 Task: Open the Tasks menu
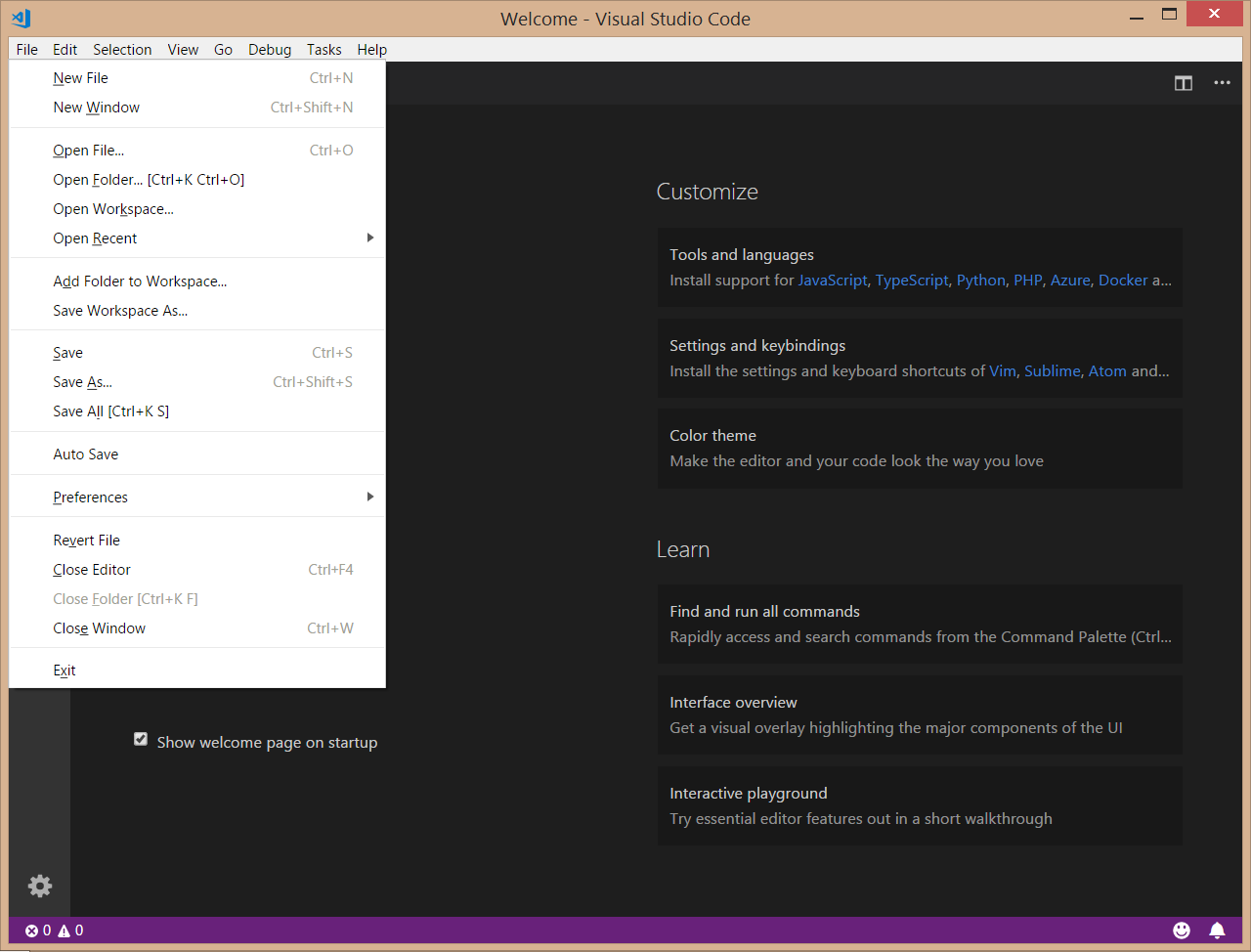[x=324, y=50]
